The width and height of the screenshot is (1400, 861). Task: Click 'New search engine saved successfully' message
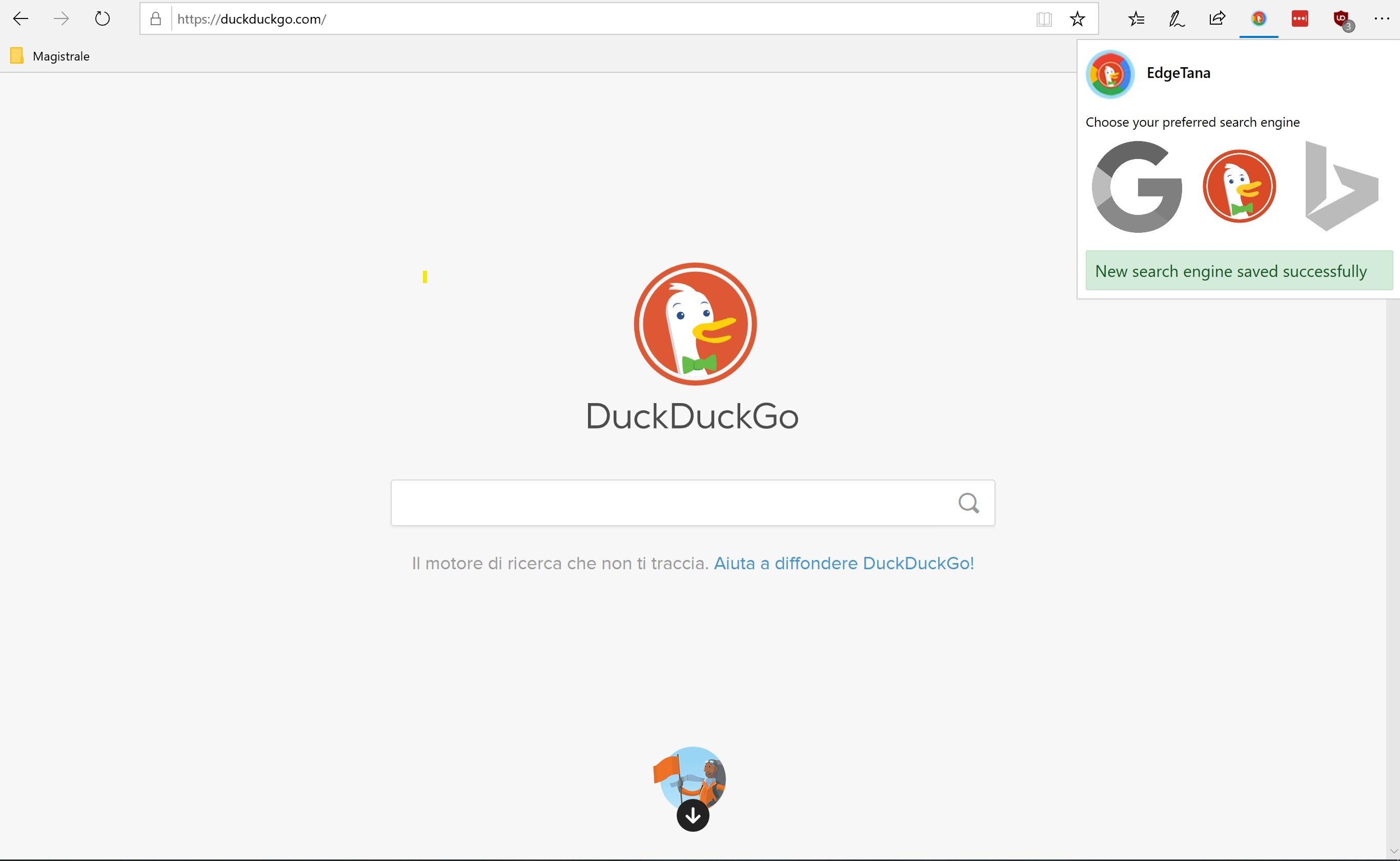1239,271
